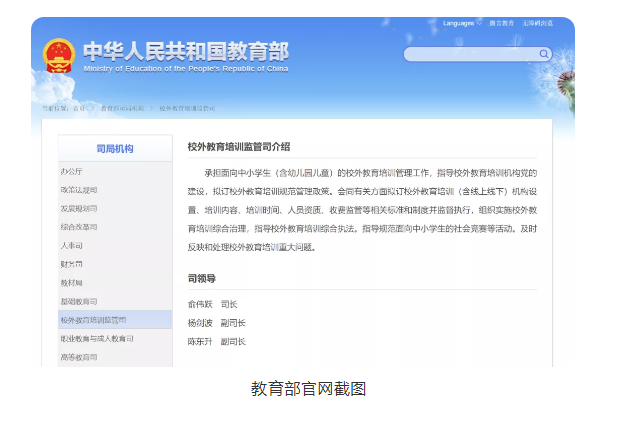This screenshot has width=624, height=448.
Task: Open the Languages dropdown
Action: (x=460, y=23)
